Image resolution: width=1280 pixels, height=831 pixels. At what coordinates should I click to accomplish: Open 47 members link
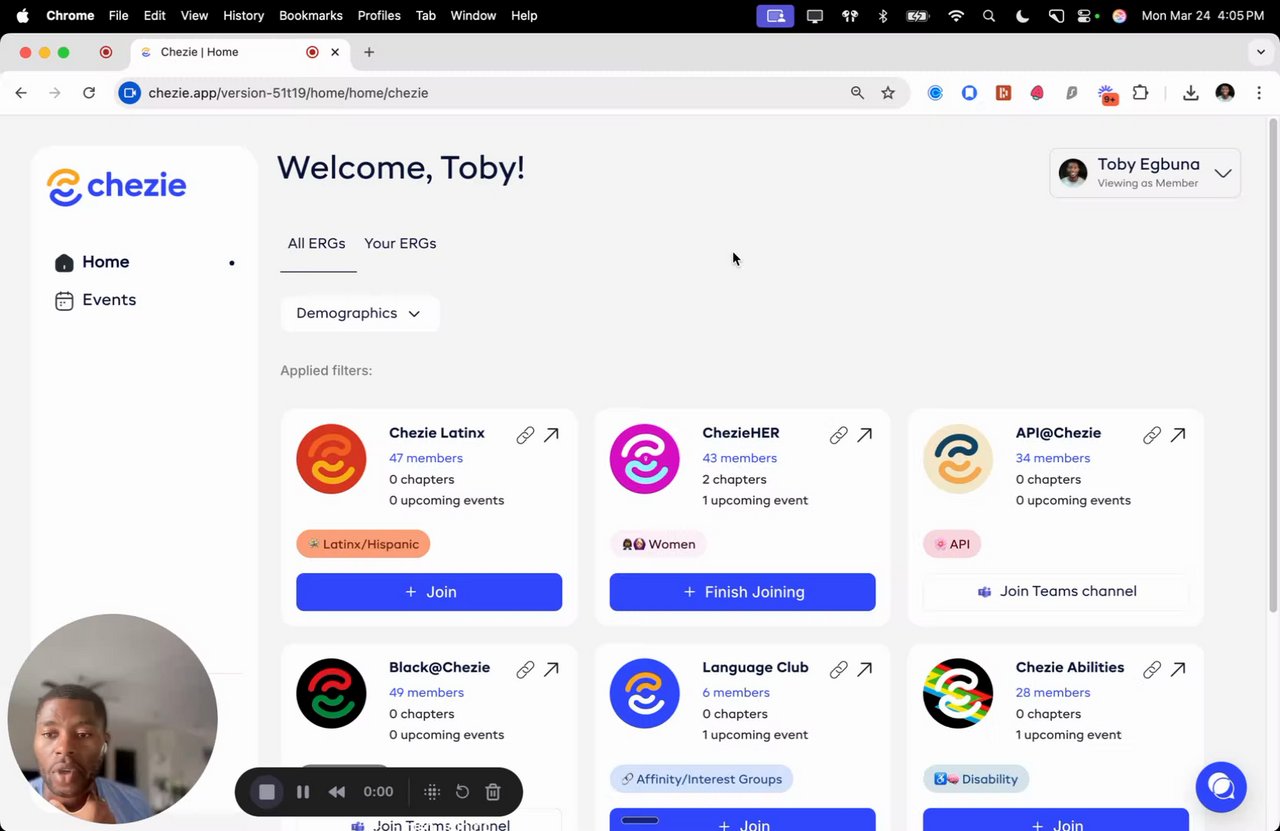point(426,458)
